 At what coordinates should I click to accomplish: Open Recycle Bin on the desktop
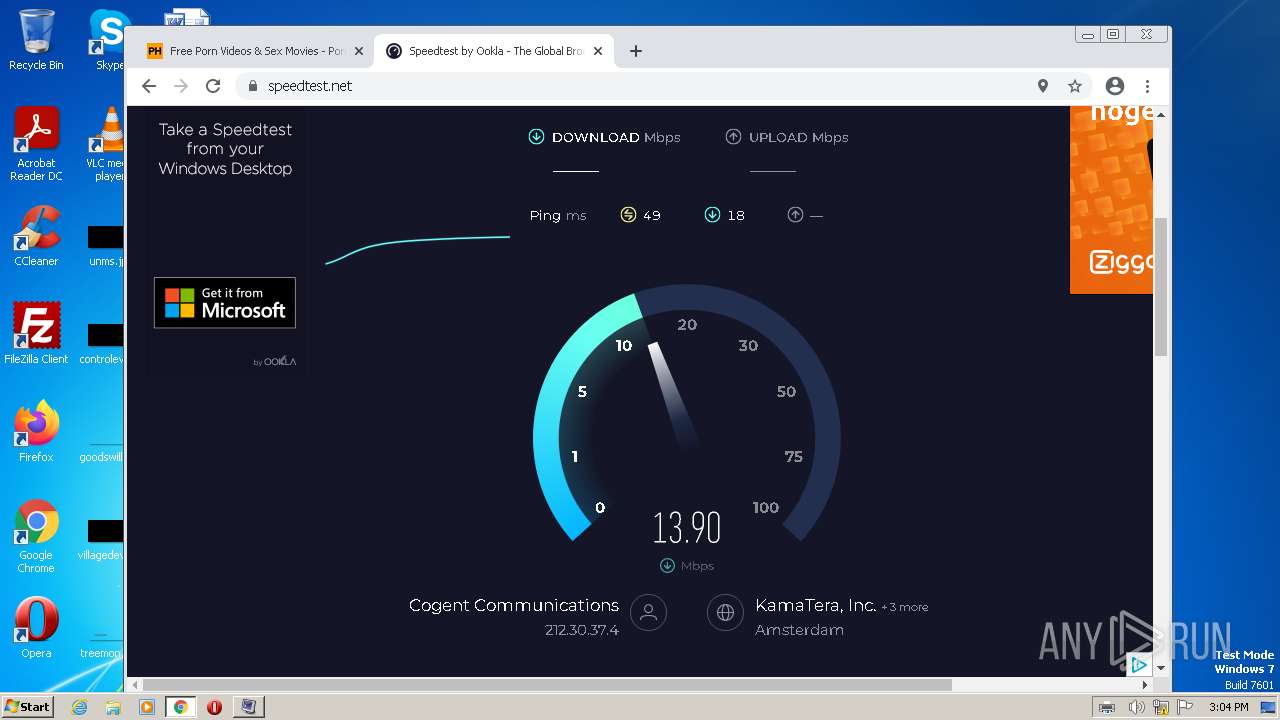pos(36,40)
